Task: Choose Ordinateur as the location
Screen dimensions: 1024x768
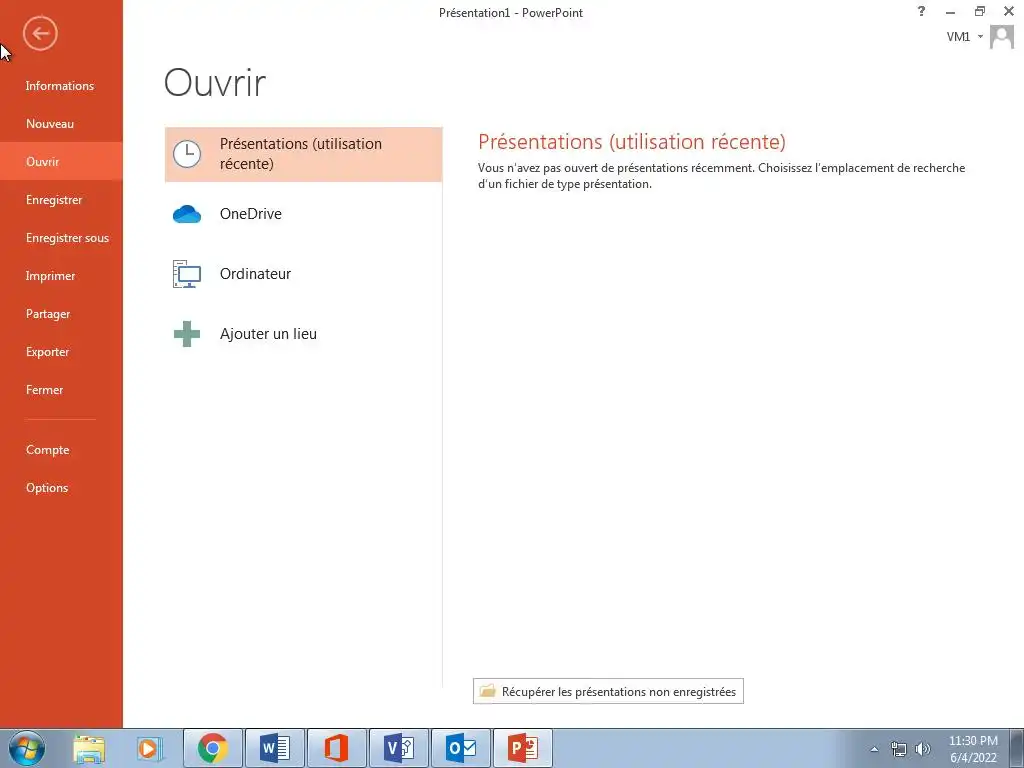Action: (x=304, y=274)
